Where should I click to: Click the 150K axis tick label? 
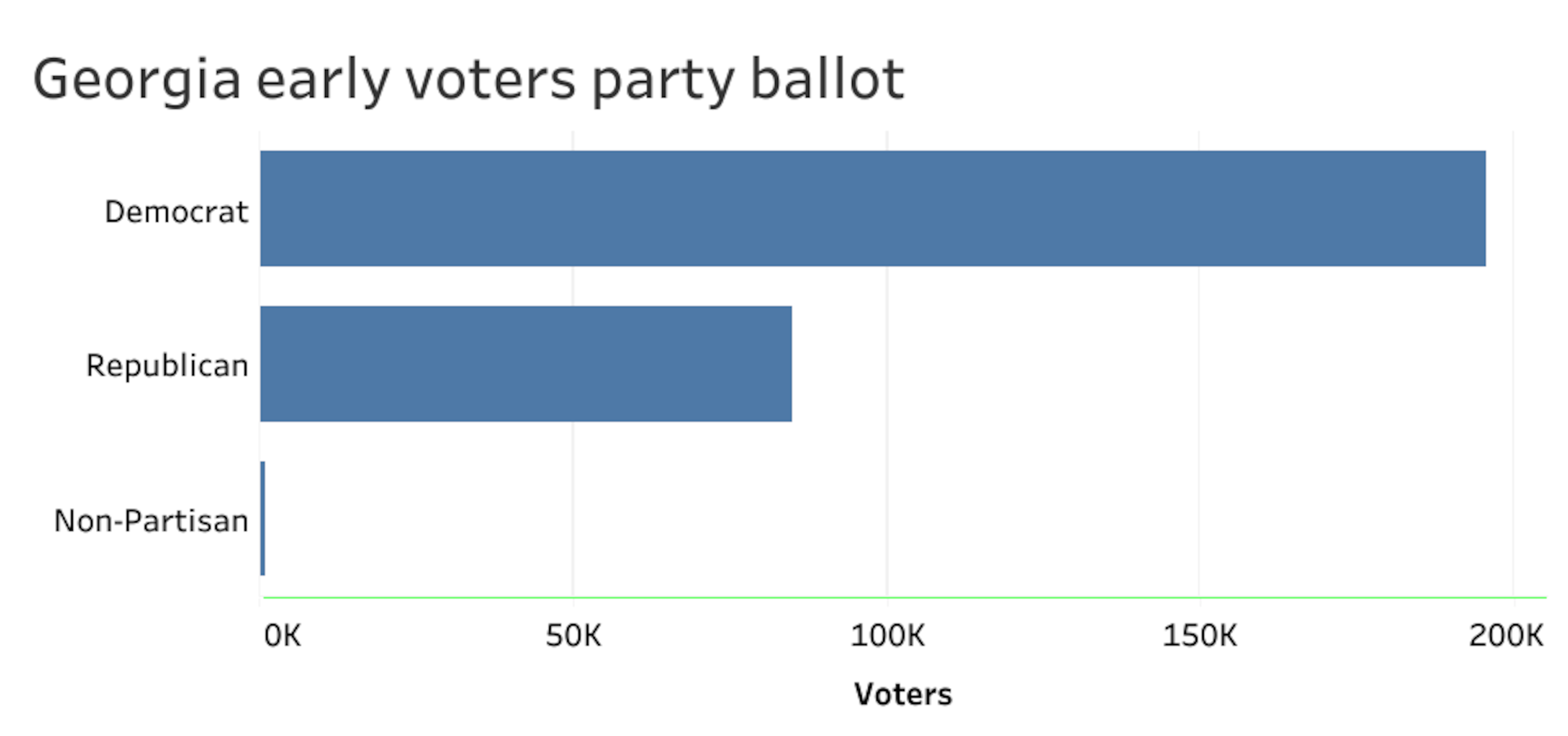point(1199,636)
